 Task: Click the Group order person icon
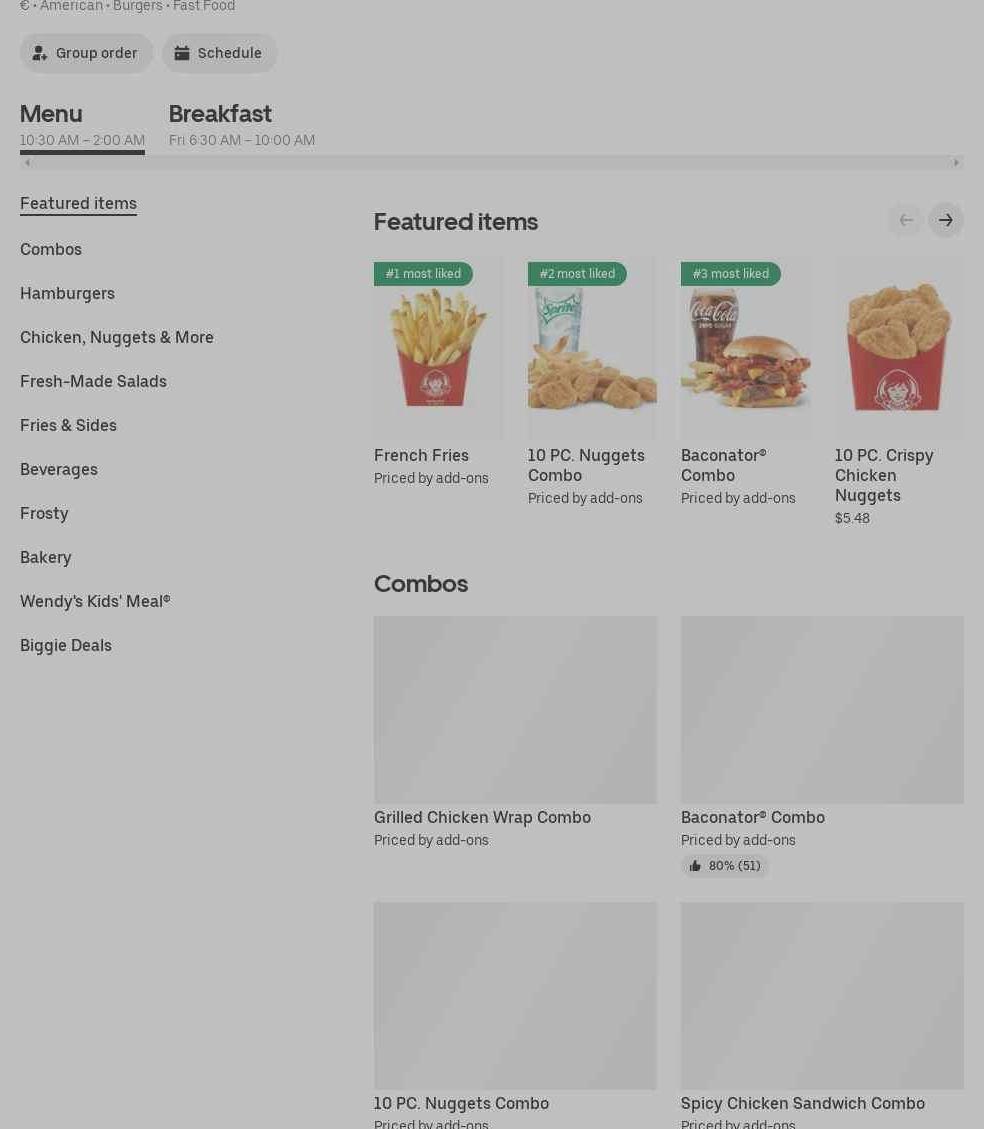coord(40,53)
